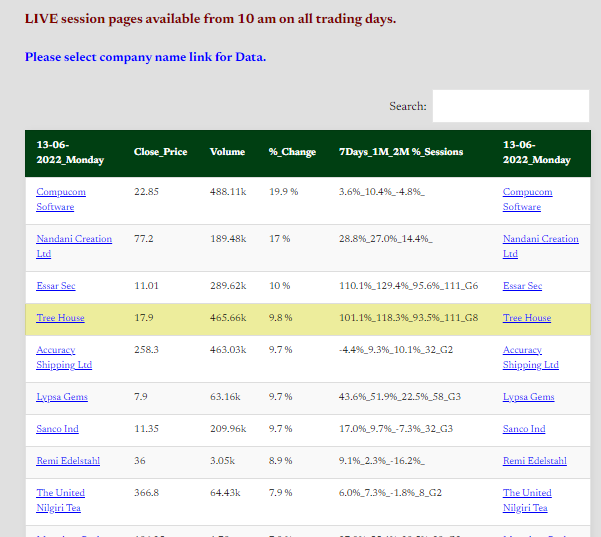Open Sanco Ind link in last column
Viewport: 601px width, 537px height.
(x=524, y=429)
